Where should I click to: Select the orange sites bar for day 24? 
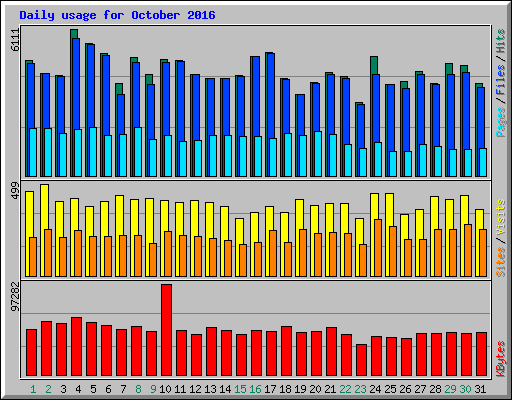tap(378, 248)
